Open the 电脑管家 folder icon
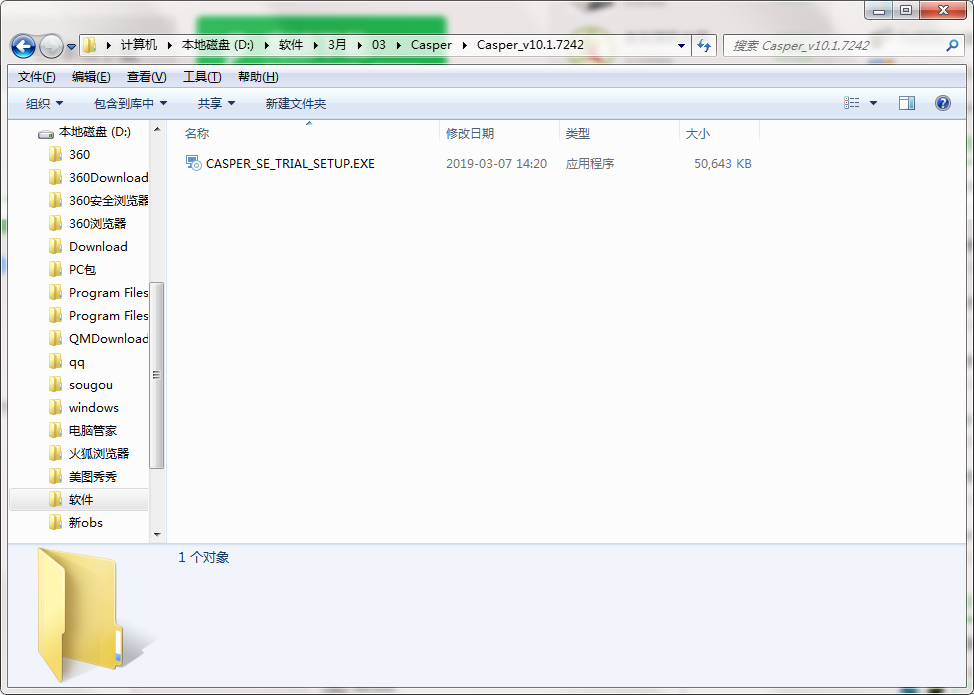The image size is (974, 695). [55, 430]
